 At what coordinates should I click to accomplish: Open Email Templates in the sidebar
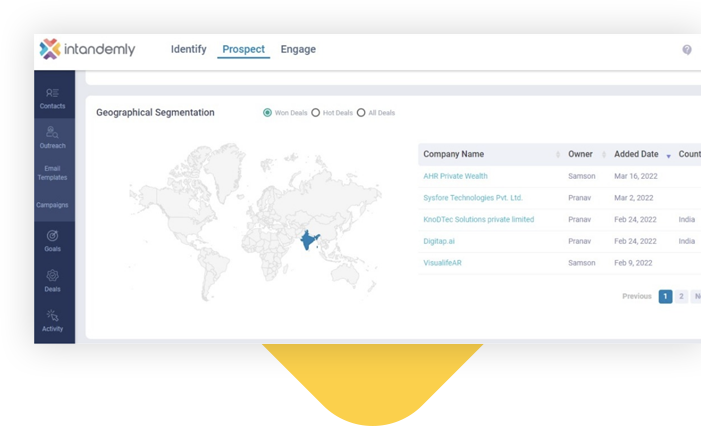click(x=52, y=173)
